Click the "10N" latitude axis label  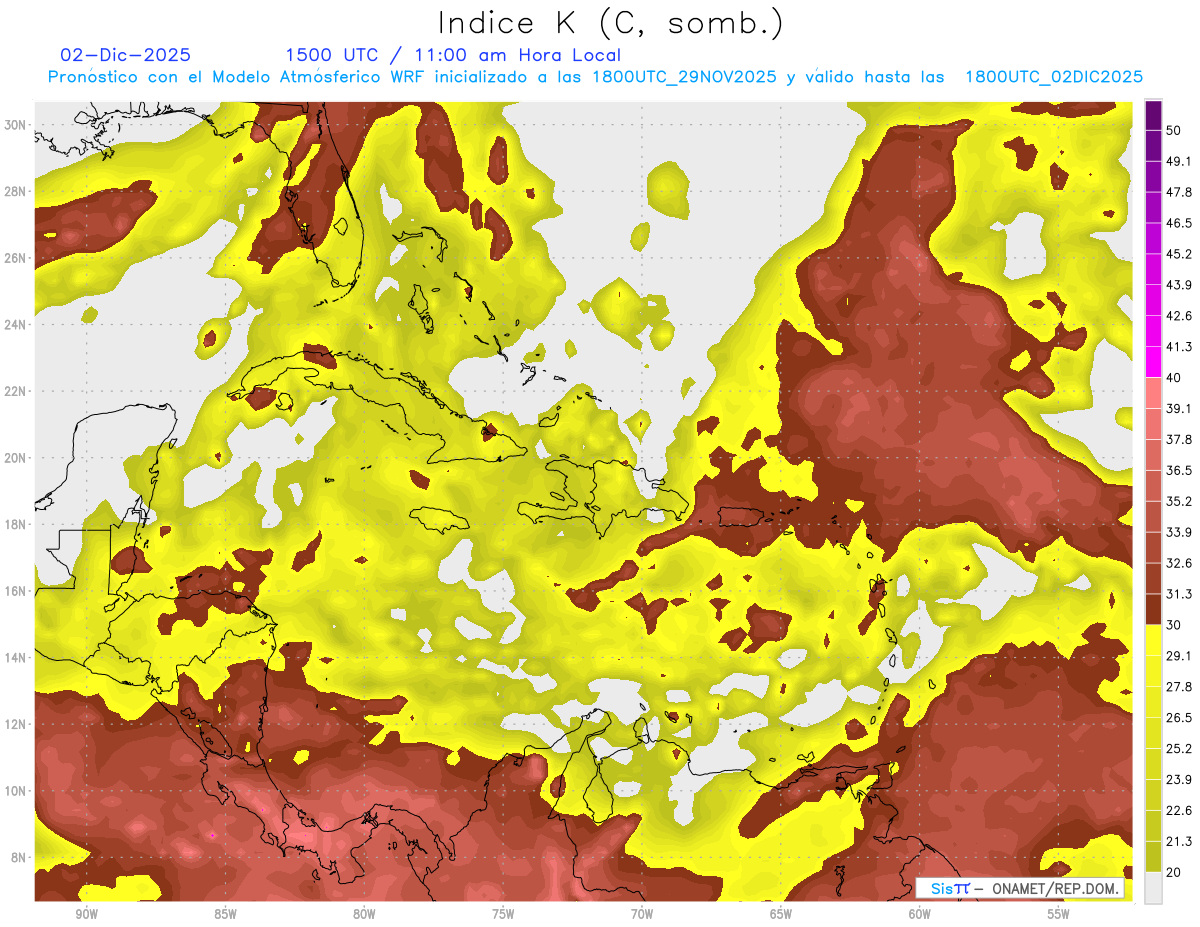click(x=15, y=791)
